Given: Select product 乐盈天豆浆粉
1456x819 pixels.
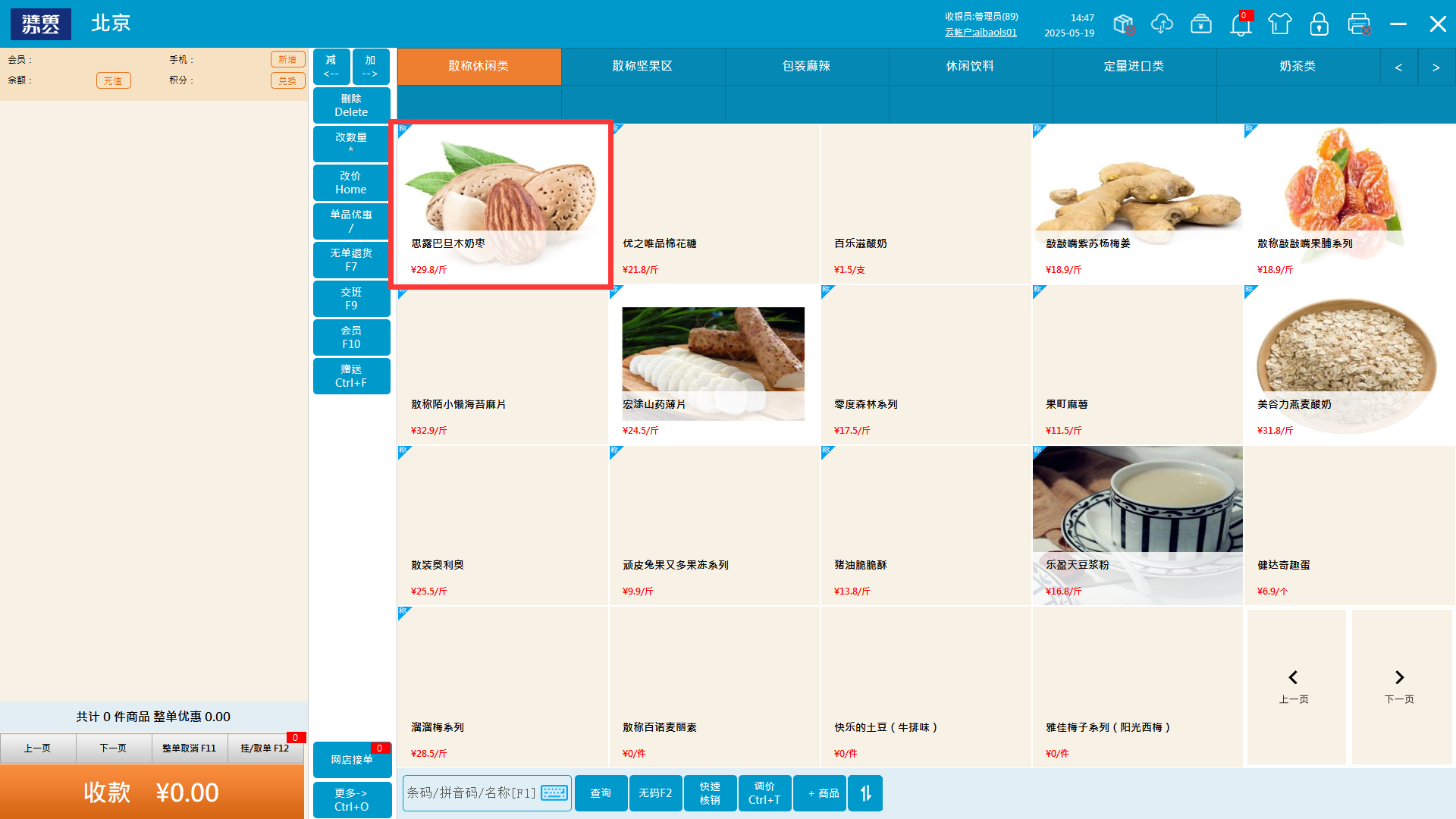Looking at the screenshot, I should click(x=1137, y=526).
